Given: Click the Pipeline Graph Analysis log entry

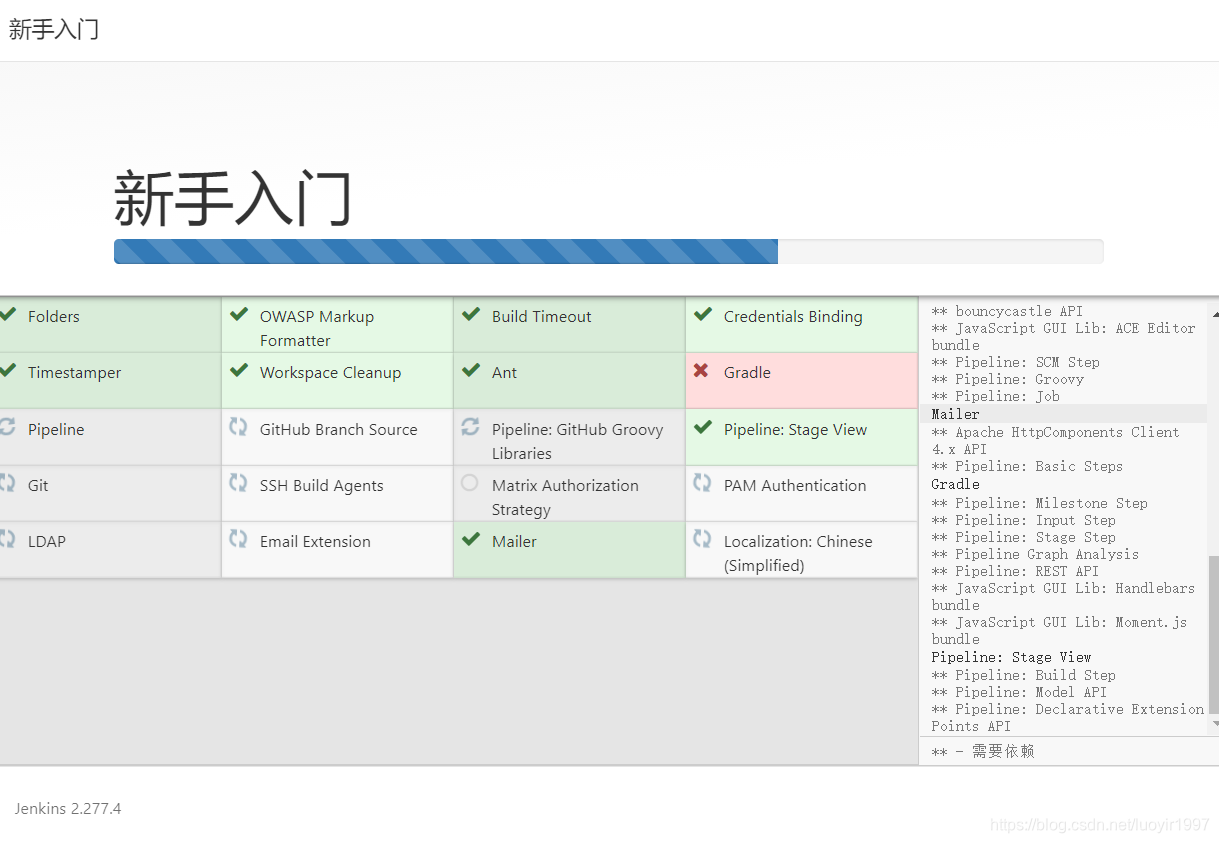Looking at the screenshot, I should 1035,554.
